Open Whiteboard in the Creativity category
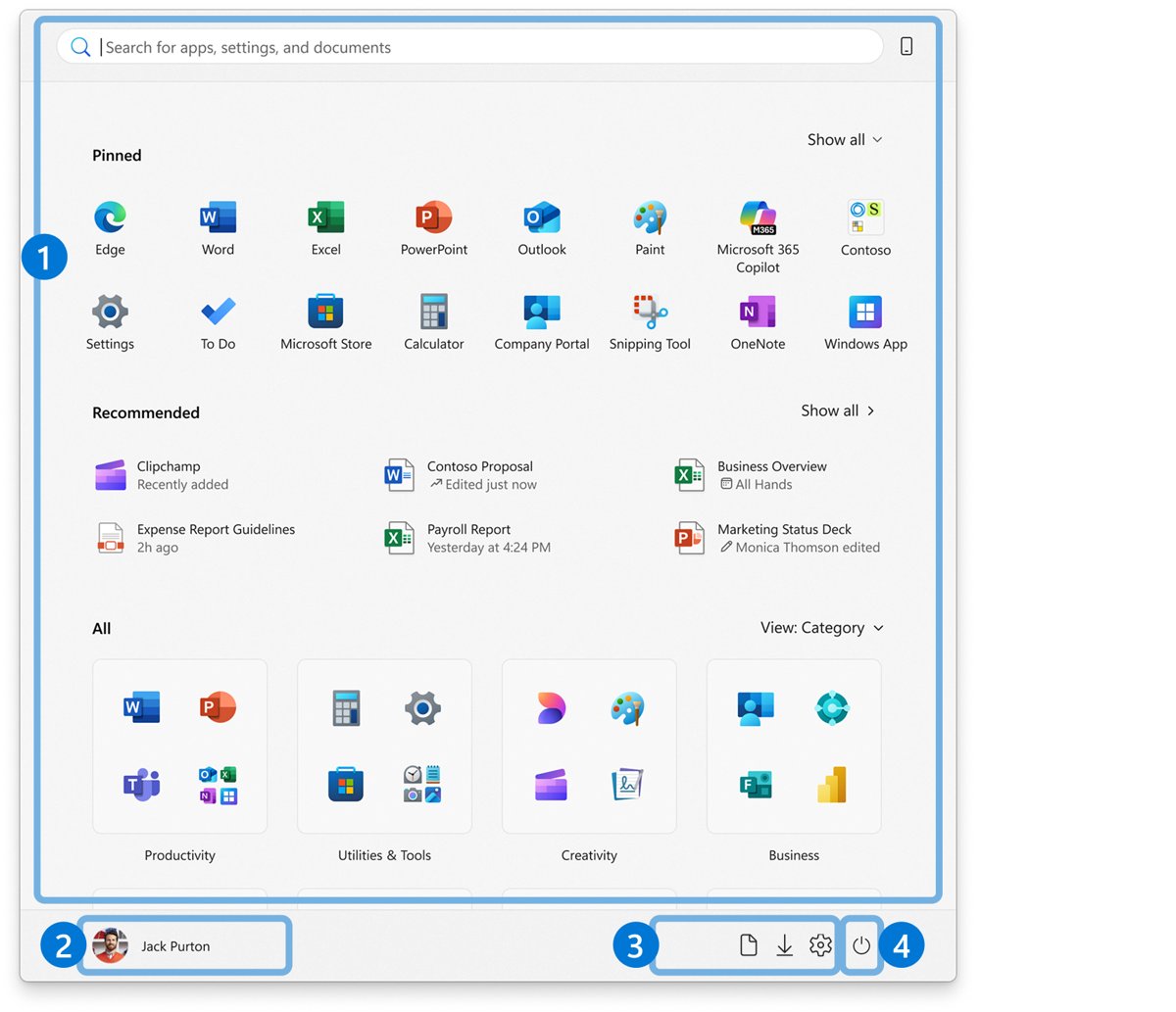 click(x=627, y=785)
